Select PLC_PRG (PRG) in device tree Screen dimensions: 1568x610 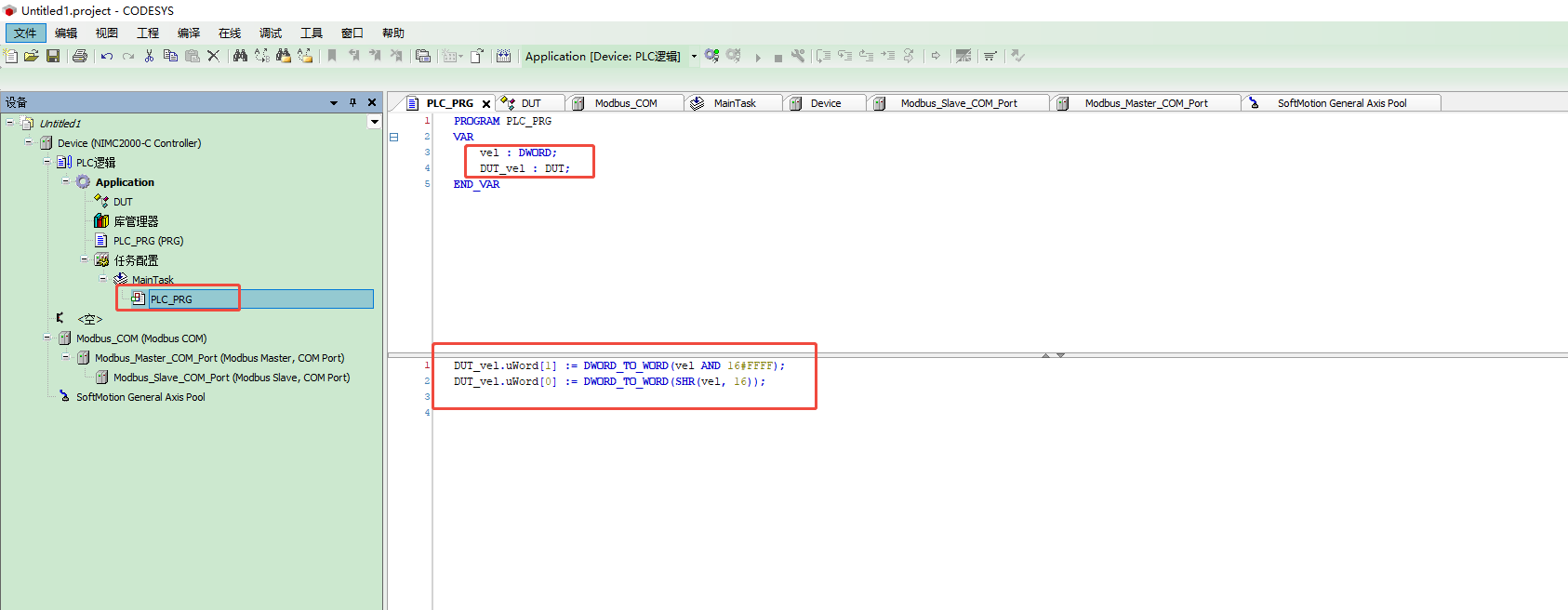(148, 241)
